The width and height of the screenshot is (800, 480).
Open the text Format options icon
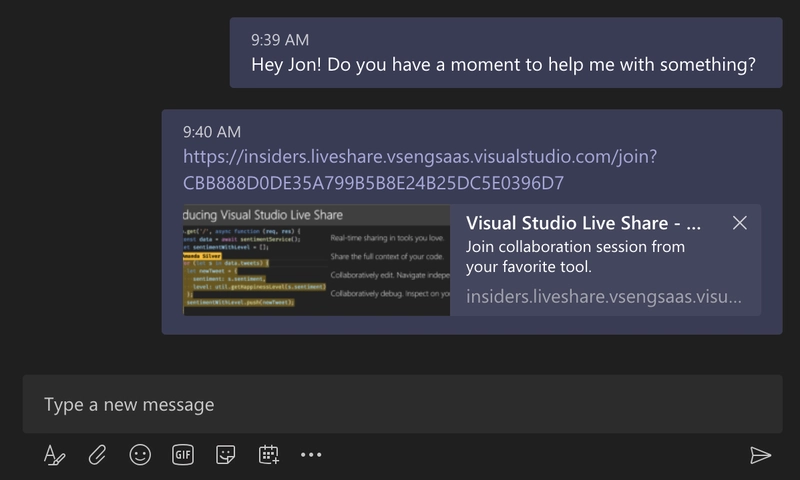[55, 454]
